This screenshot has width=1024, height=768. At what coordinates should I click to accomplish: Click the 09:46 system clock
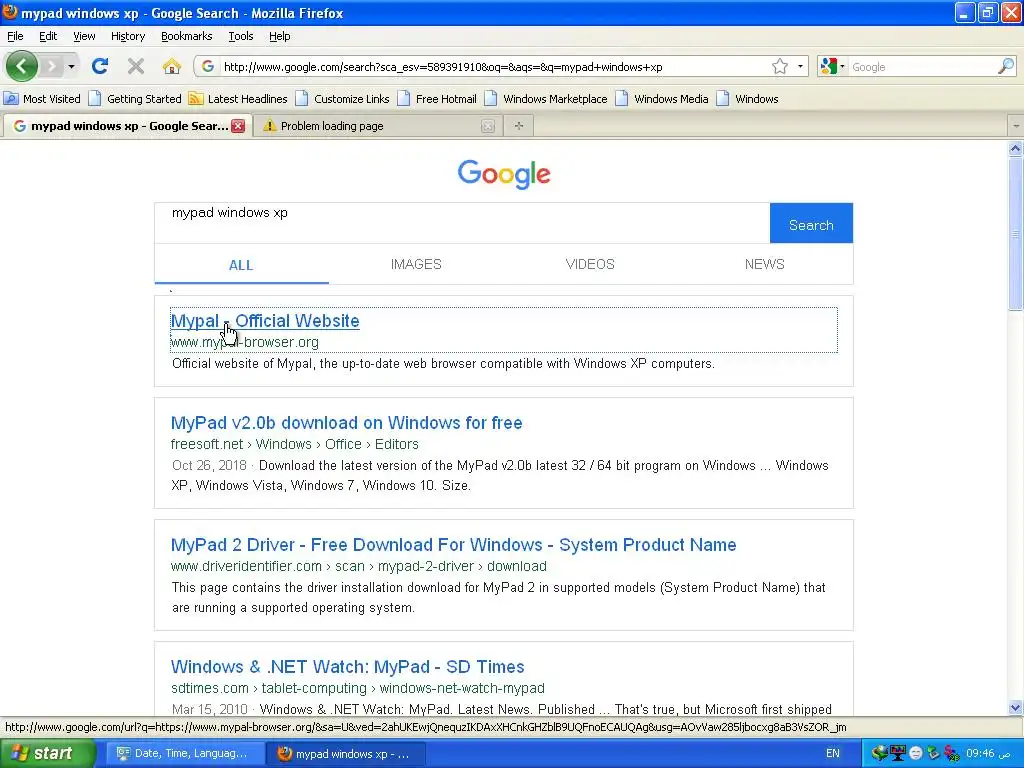tap(990, 753)
